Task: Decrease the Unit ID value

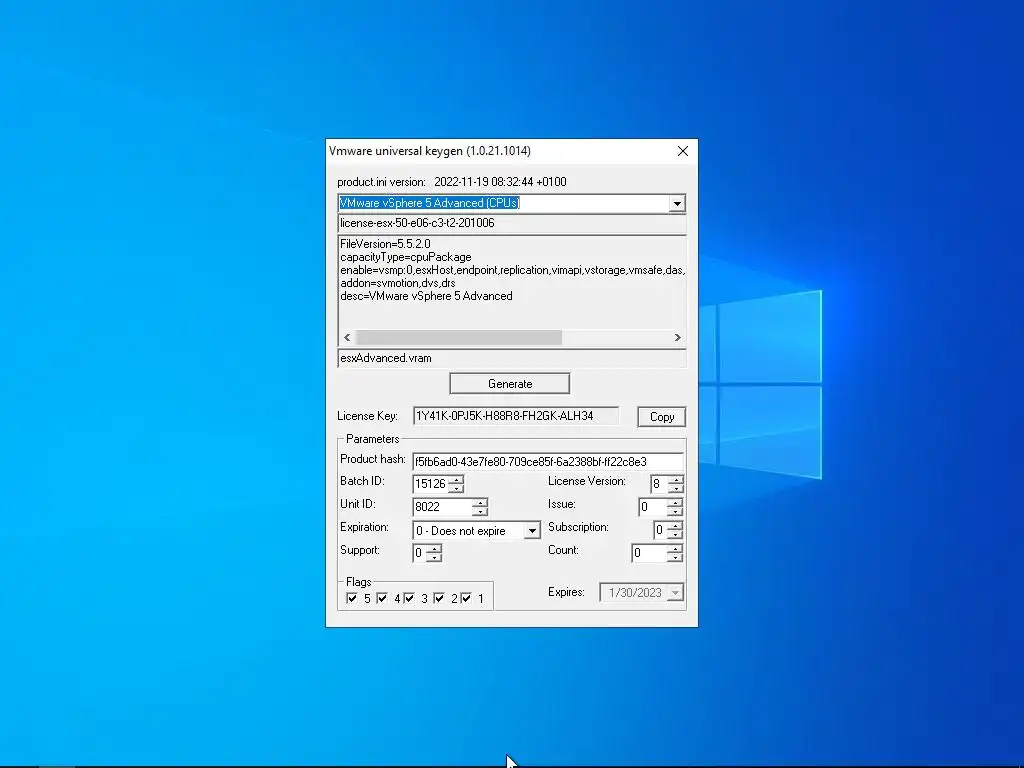Action: tap(480, 511)
